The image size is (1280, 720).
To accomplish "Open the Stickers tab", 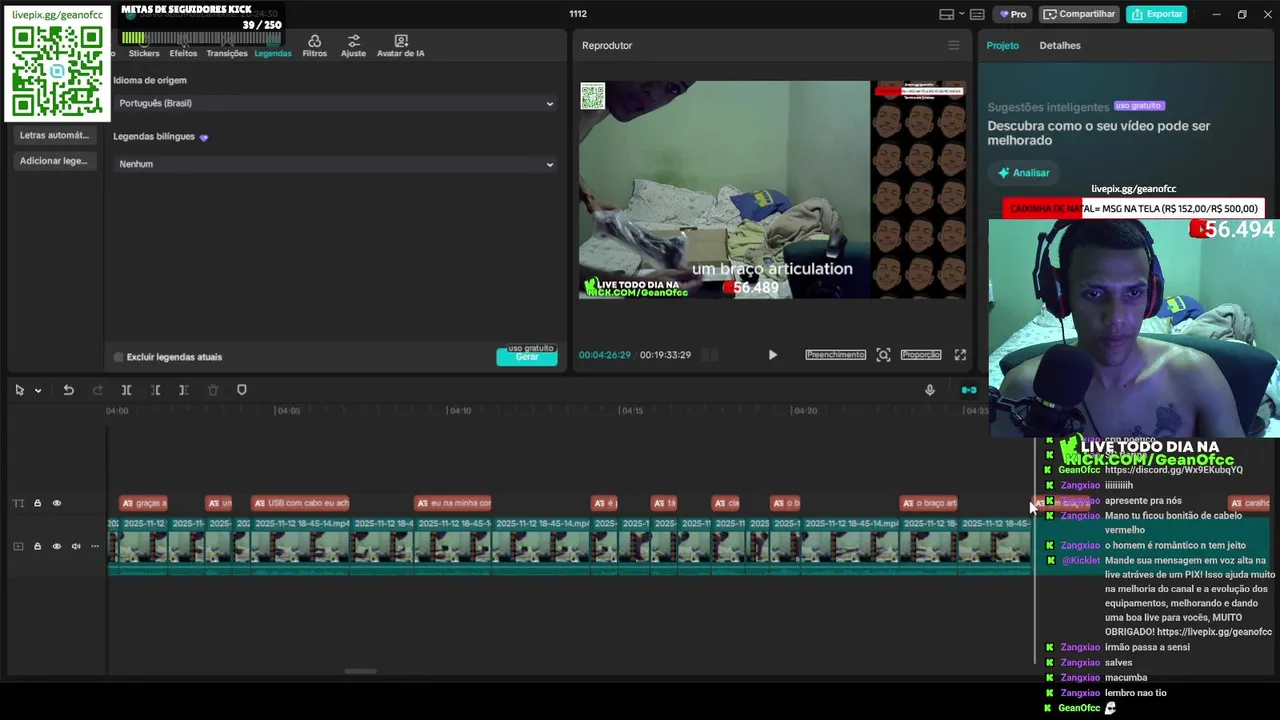I will tap(144, 46).
